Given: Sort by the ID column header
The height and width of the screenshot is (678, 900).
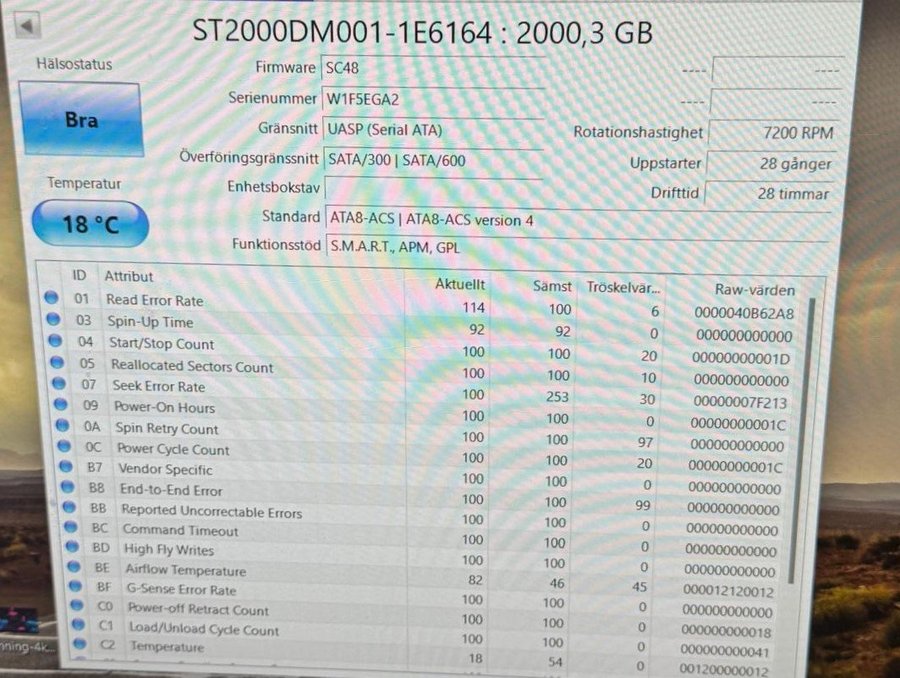Looking at the screenshot, I should point(79,276).
